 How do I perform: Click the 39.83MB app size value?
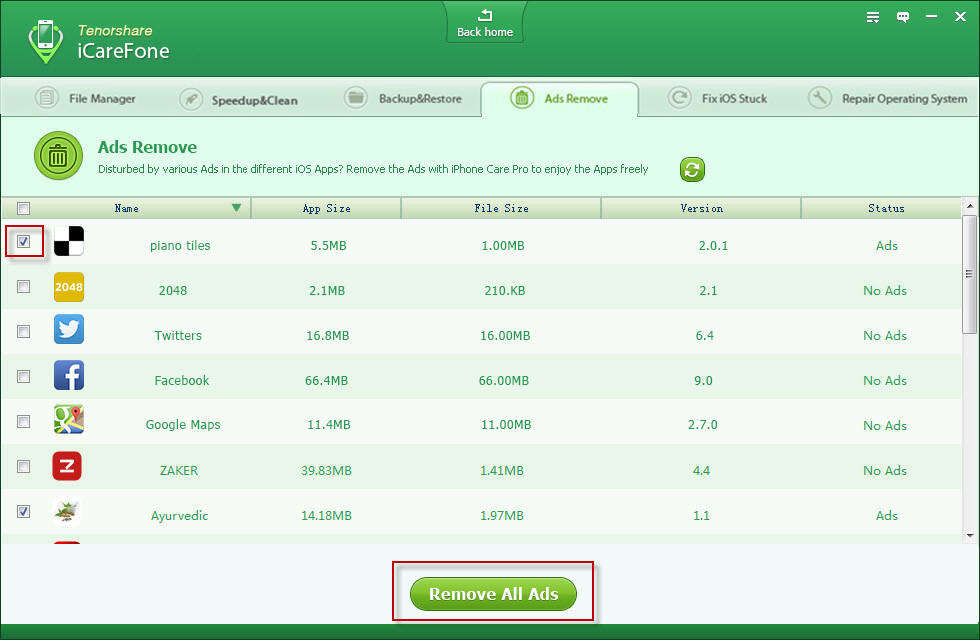click(x=326, y=471)
